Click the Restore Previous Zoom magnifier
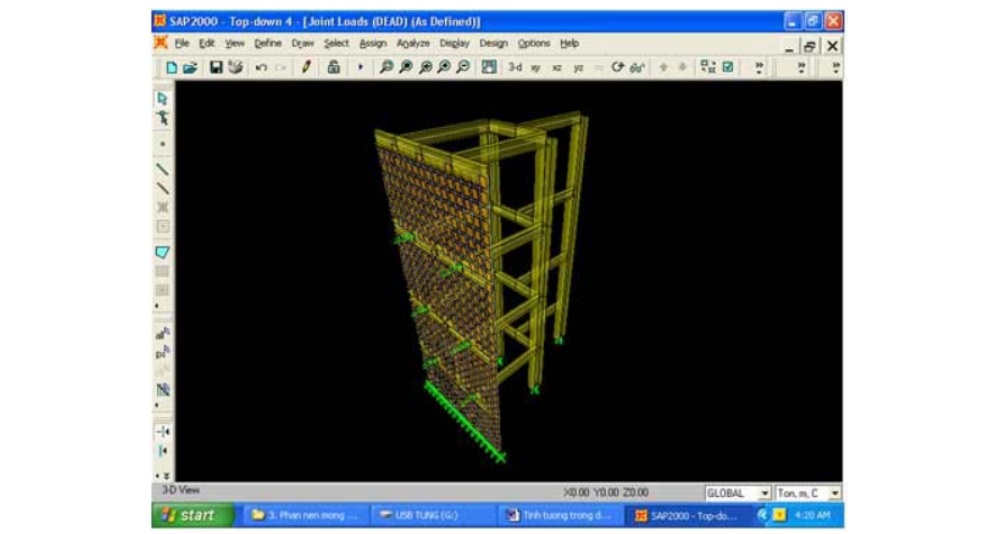 425,68
